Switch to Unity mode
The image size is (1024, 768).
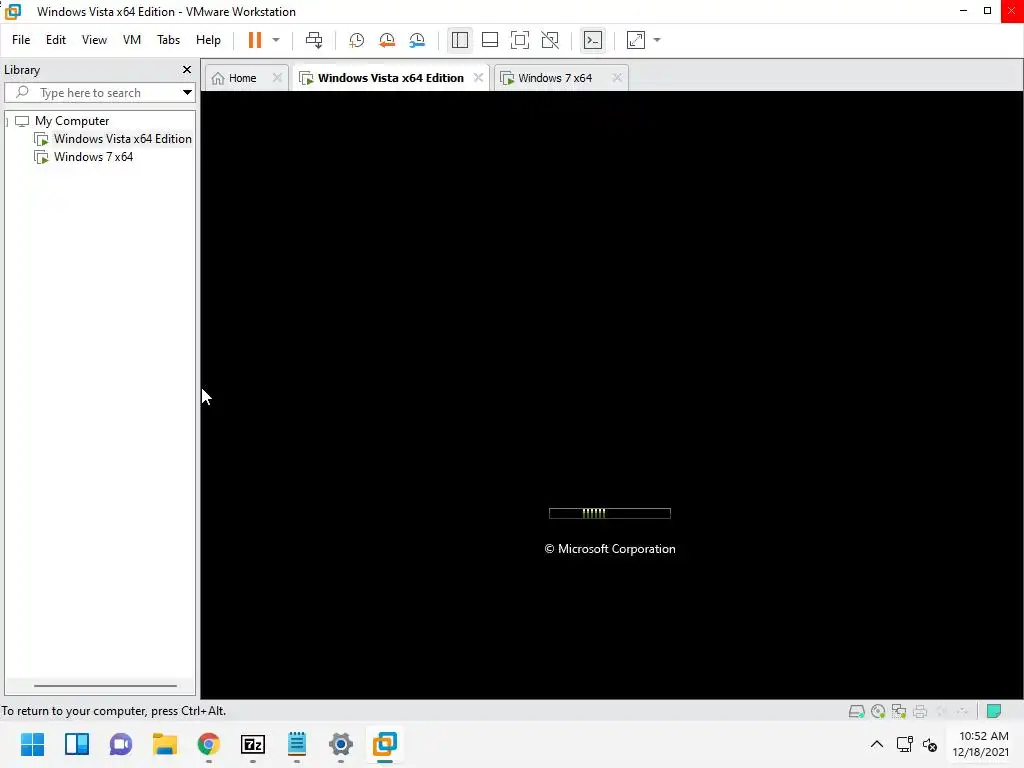(x=551, y=40)
